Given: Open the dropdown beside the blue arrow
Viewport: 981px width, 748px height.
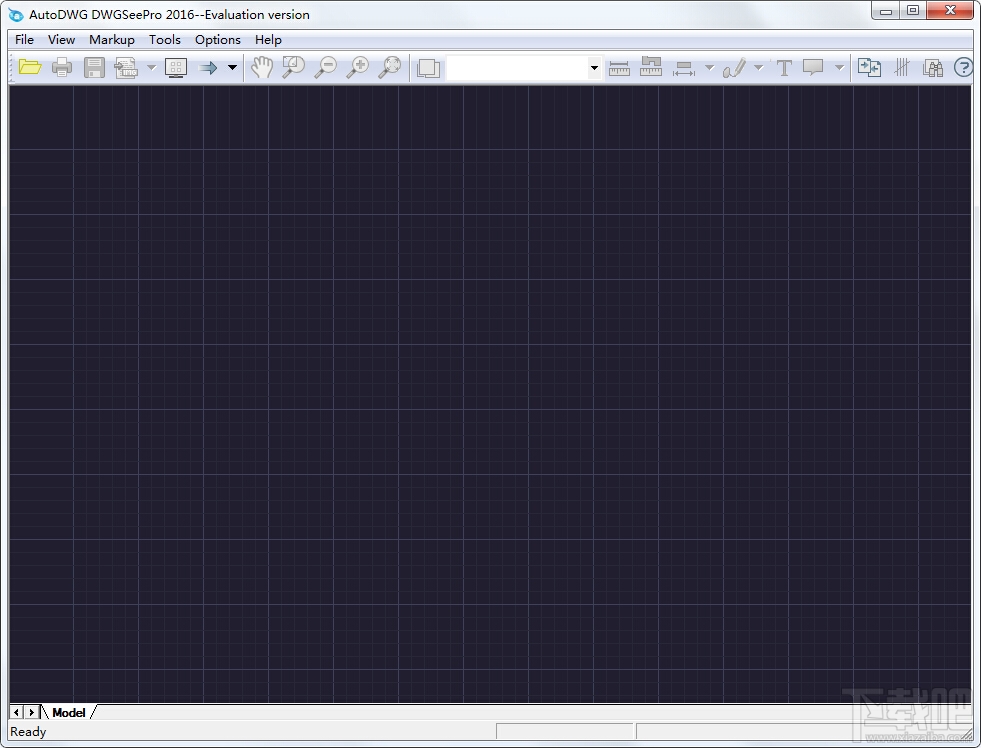Looking at the screenshot, I should pos(232,67).
